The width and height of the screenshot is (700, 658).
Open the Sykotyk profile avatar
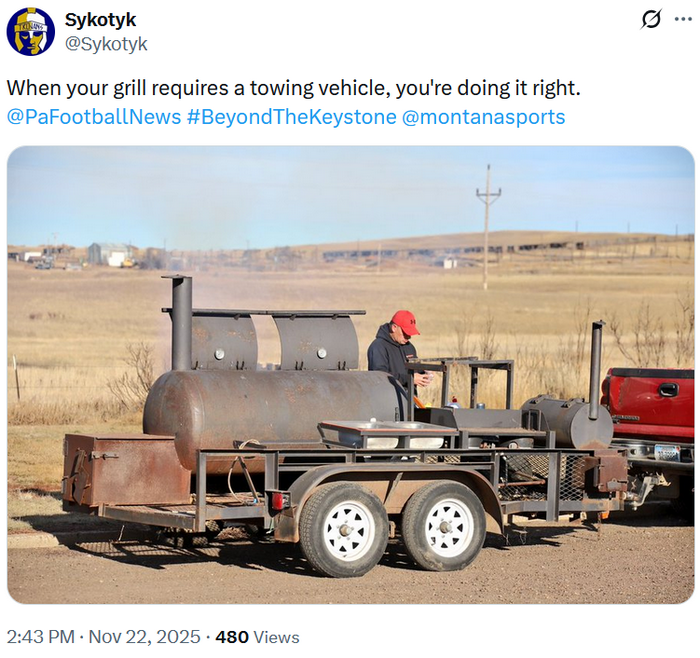click(x=31, y=32)
